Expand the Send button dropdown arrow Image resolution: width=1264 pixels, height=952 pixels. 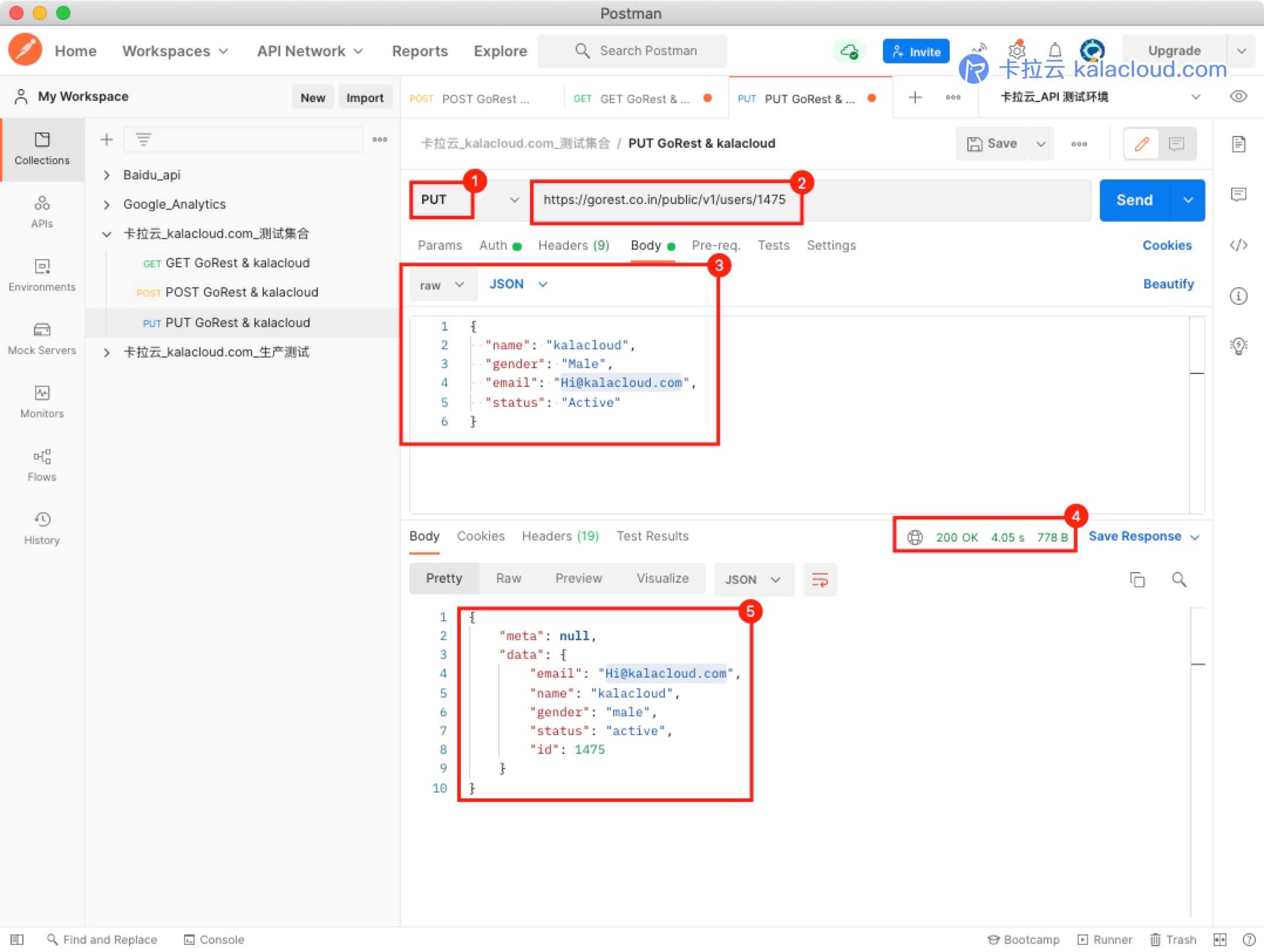click(1188, 199)
